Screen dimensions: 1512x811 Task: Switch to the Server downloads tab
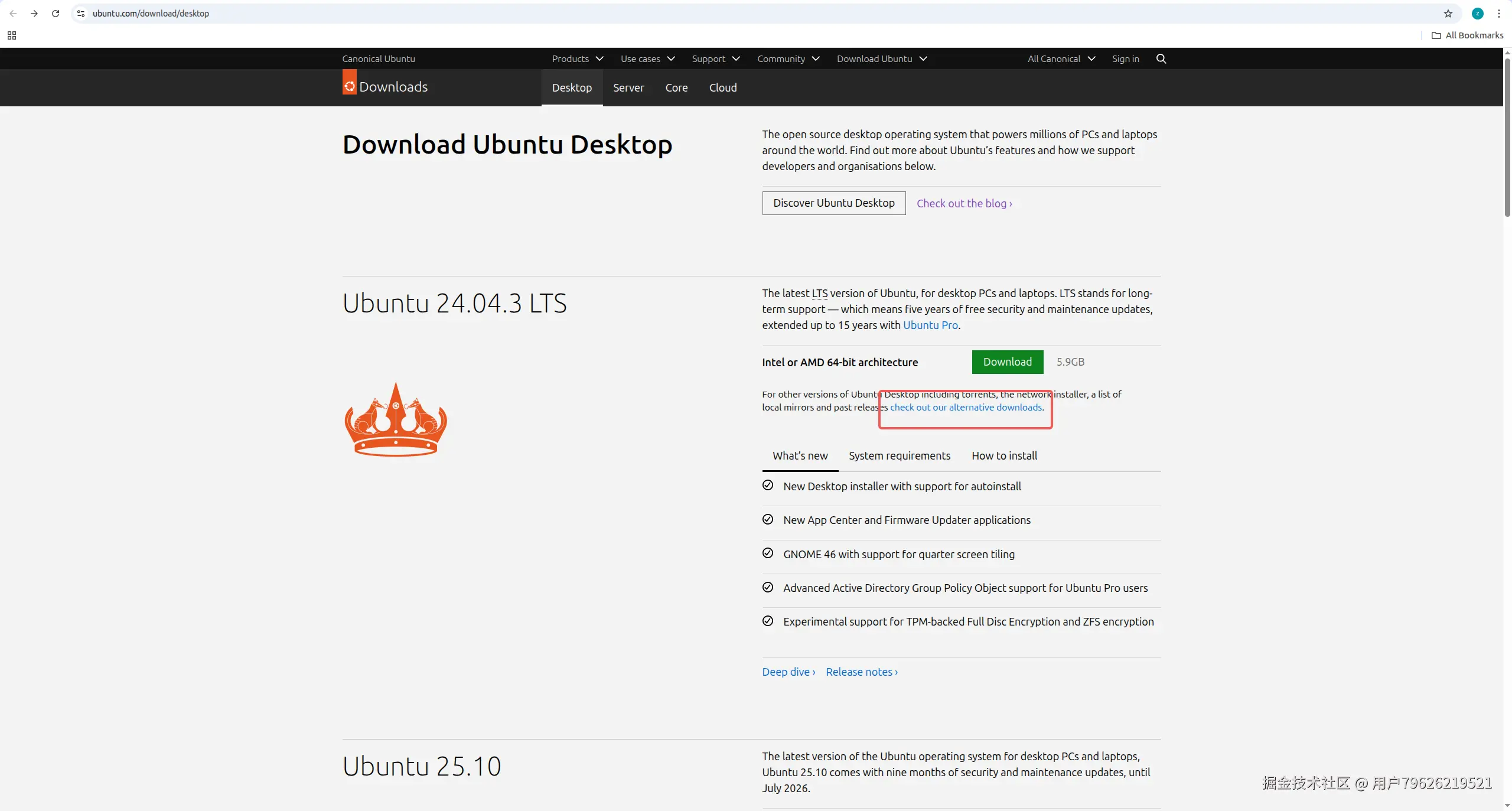pyautogui.click(x=628, y=87)
